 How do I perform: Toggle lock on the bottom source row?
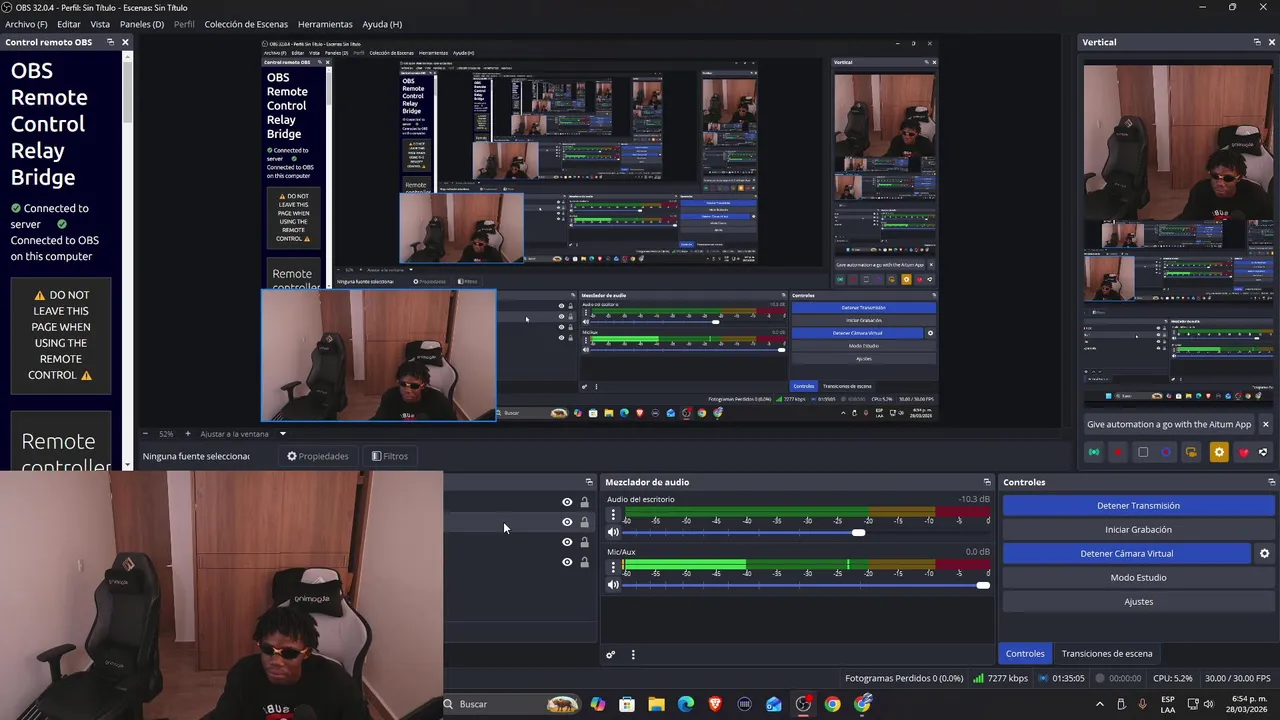[584, 562]
